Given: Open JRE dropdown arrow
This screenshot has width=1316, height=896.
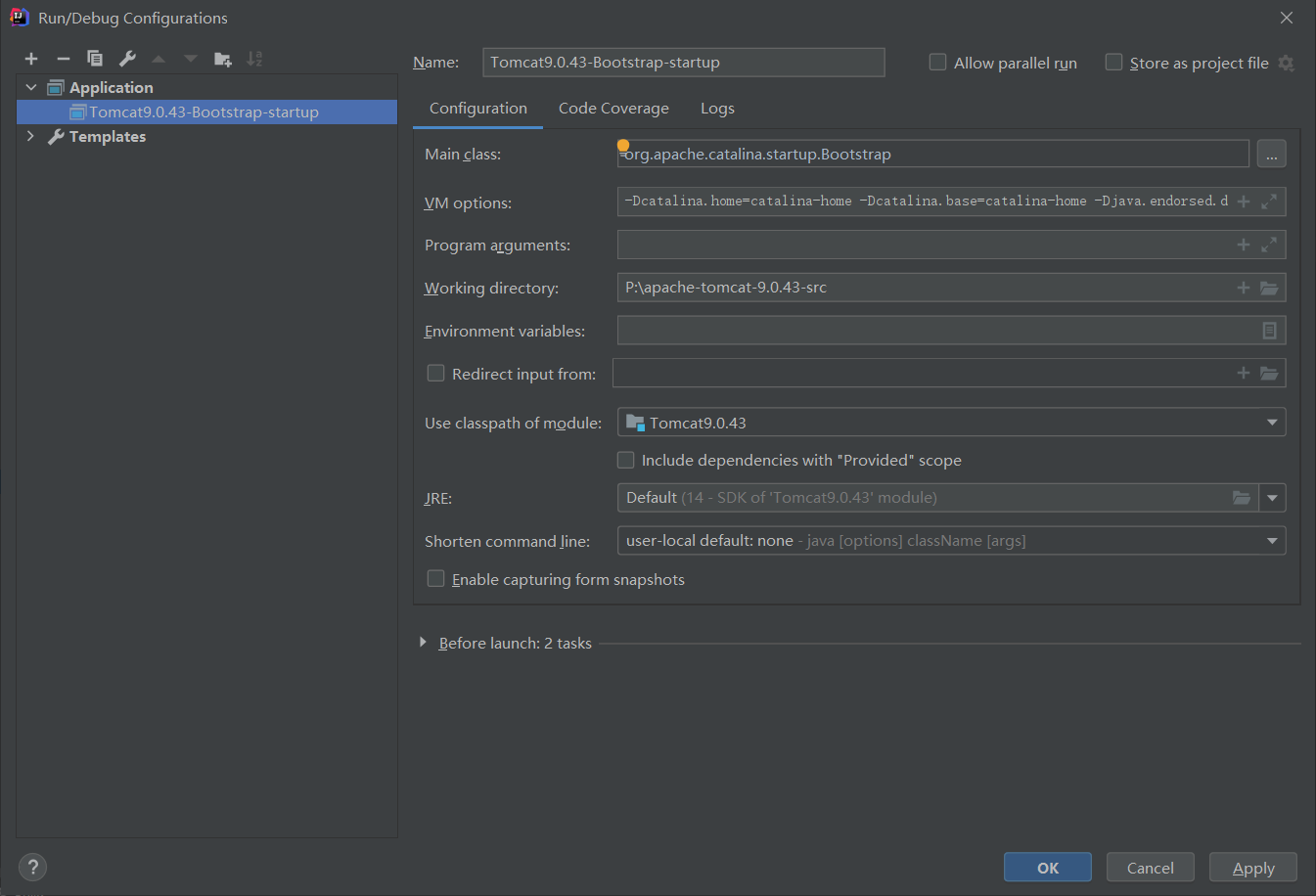Looking at the screenshot, I should [1272, 498].
